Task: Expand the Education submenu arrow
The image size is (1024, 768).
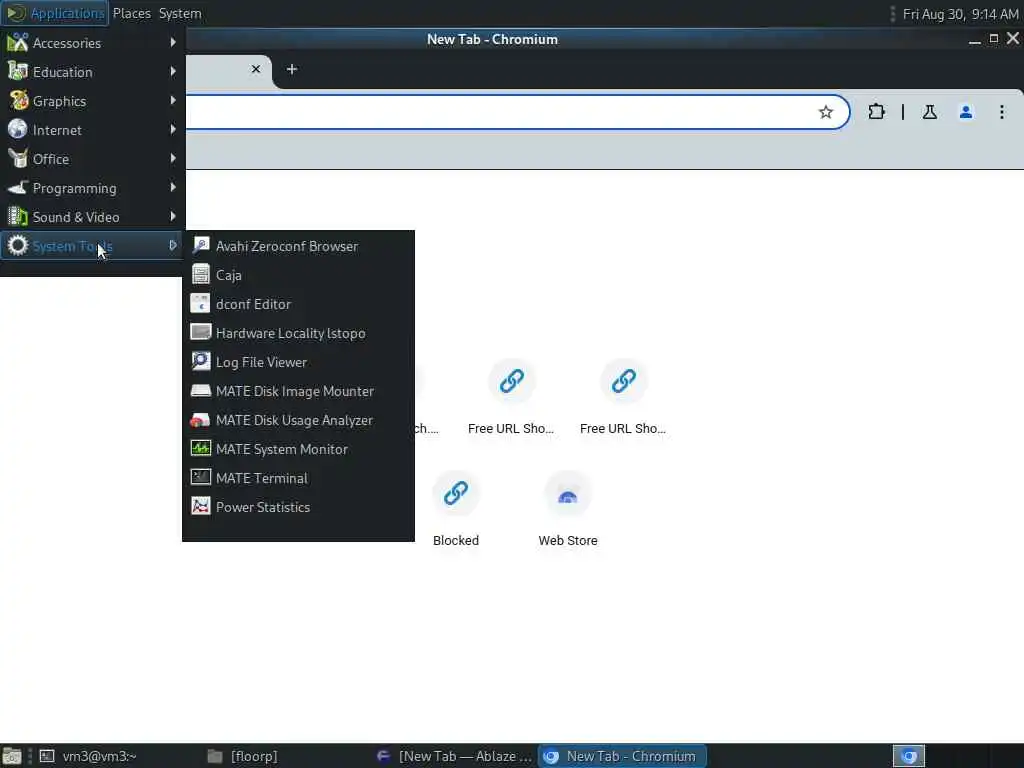Action: click(x=173, y=71)
